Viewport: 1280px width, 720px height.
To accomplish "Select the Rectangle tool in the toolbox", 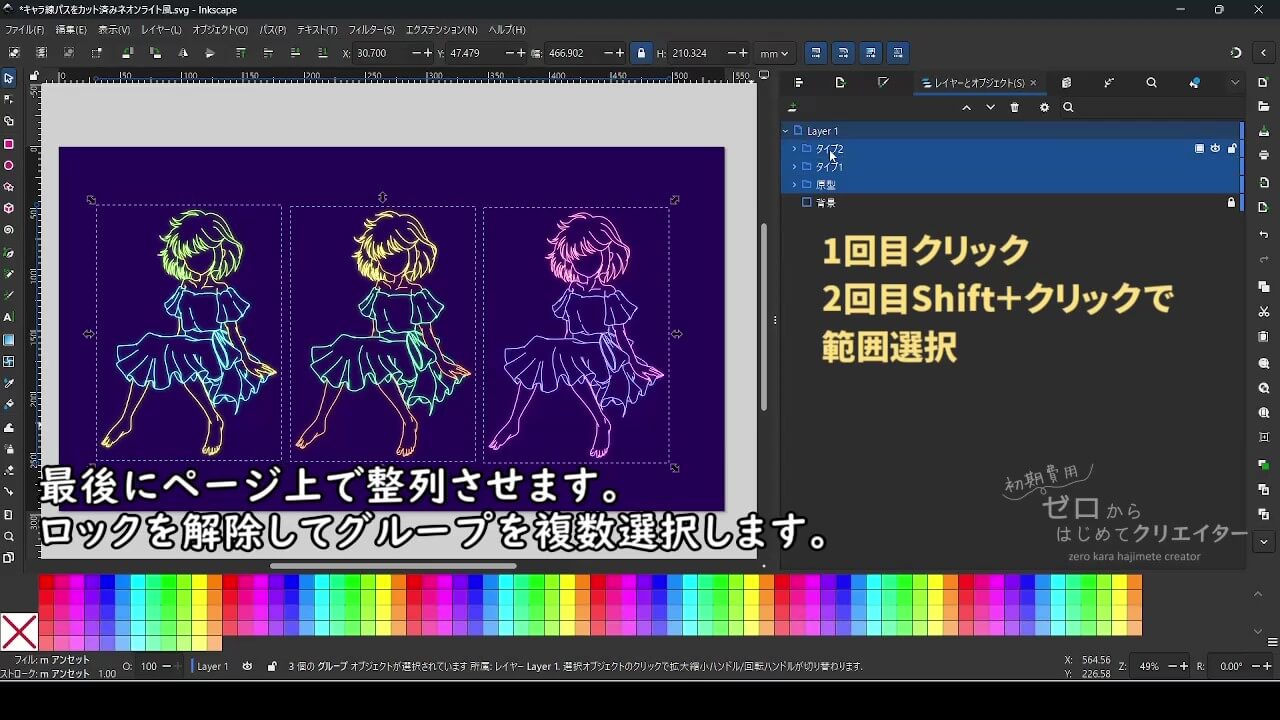I will [x=9, y=144].
